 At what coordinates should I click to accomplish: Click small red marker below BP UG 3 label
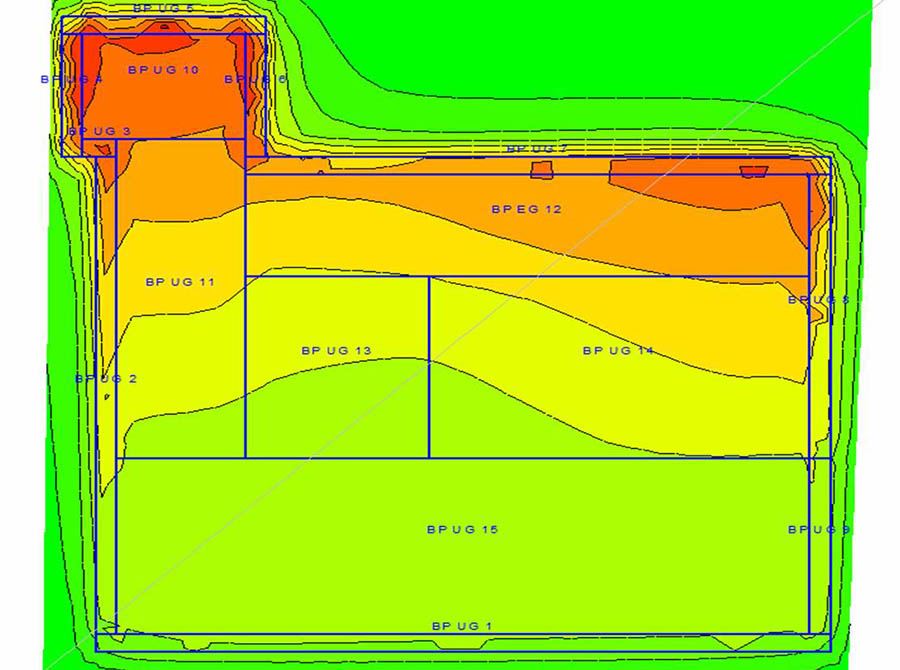click(x=102, y=149)
